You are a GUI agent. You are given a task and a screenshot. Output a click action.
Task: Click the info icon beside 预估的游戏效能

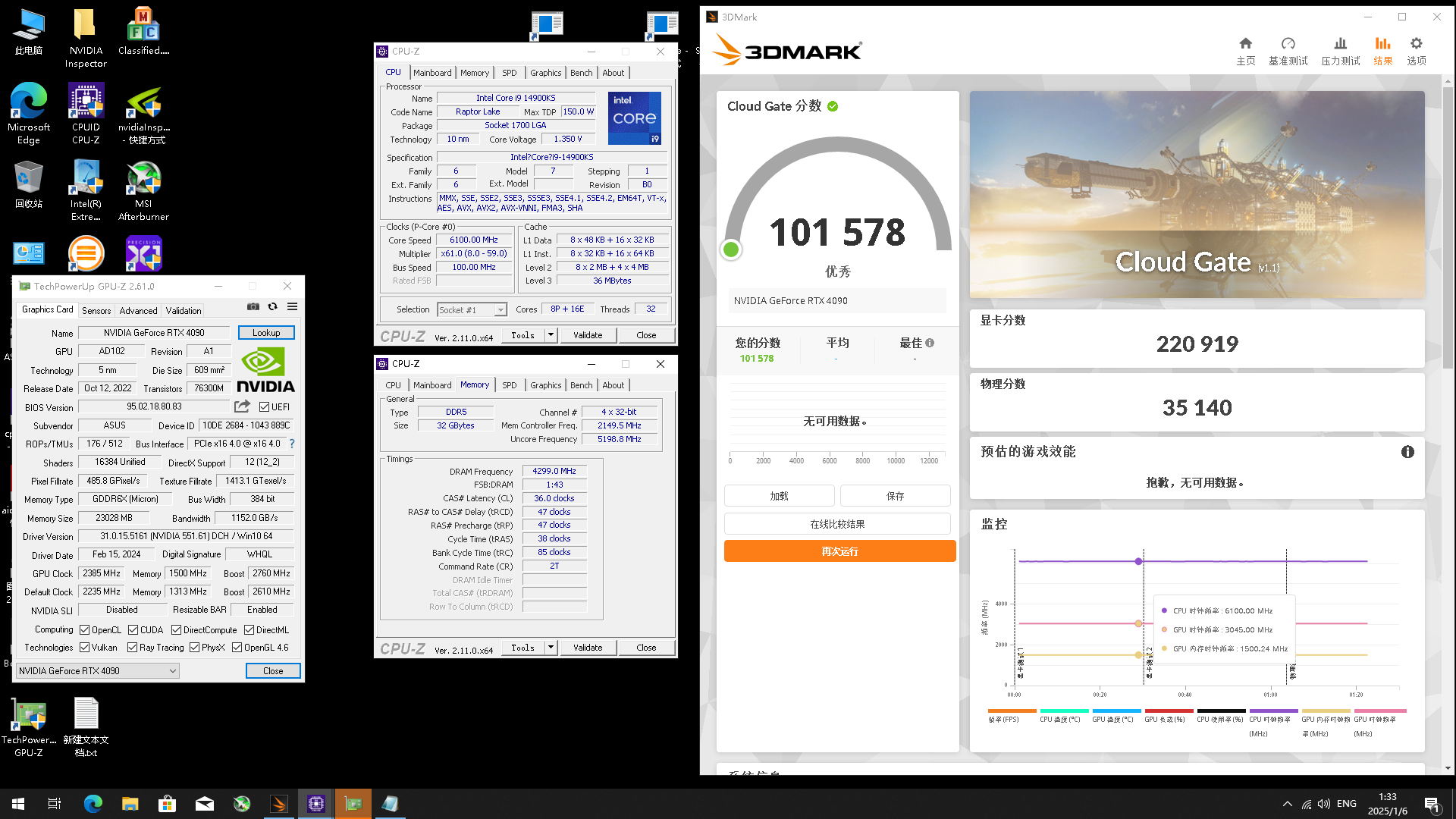tap(1407, 452)
